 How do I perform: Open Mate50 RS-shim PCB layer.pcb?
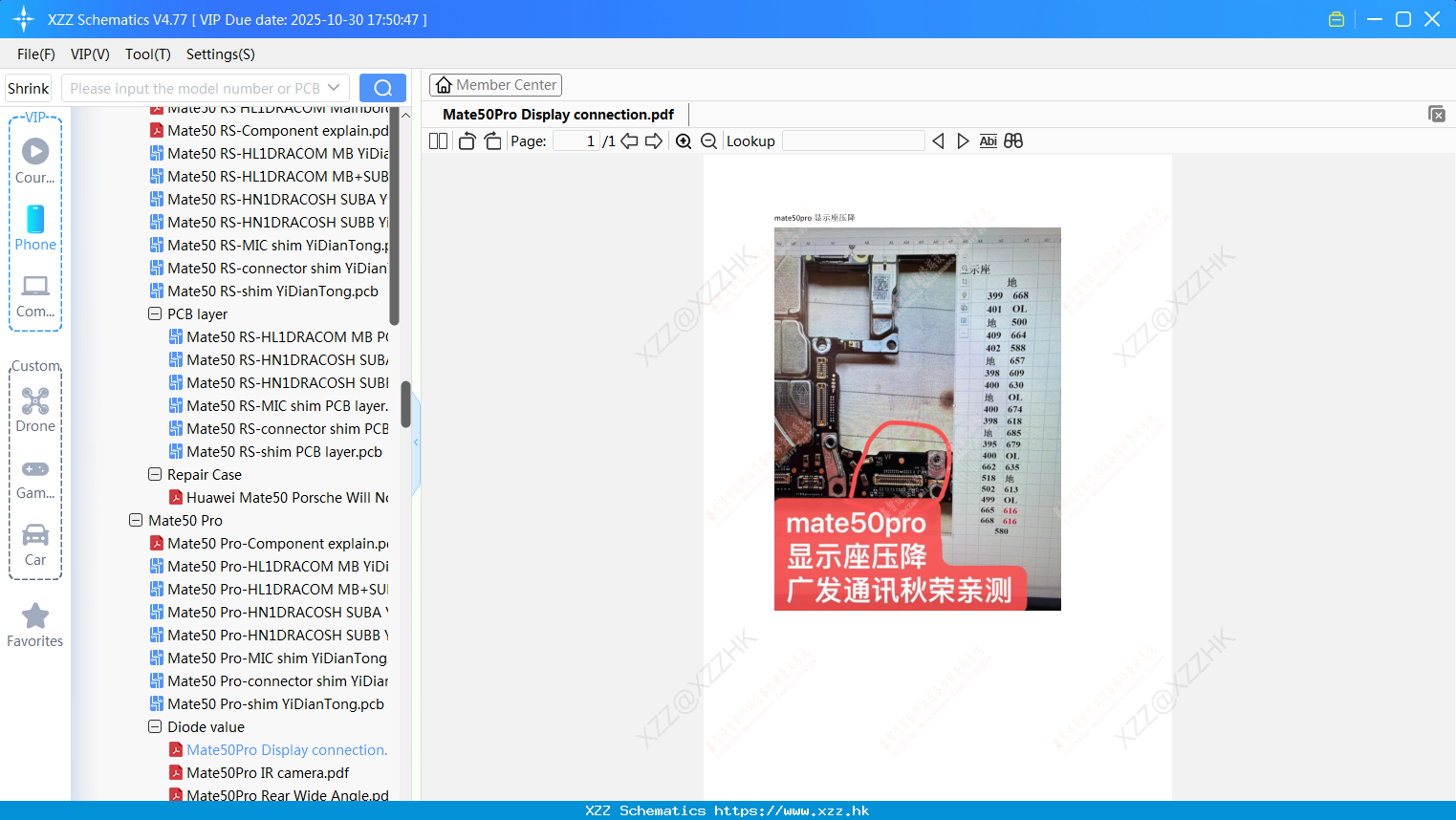point(275,451)
